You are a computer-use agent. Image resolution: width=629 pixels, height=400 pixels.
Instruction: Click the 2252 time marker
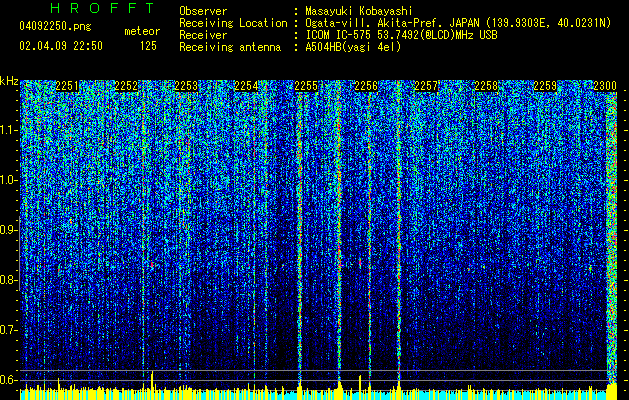(x=127, y=86)
